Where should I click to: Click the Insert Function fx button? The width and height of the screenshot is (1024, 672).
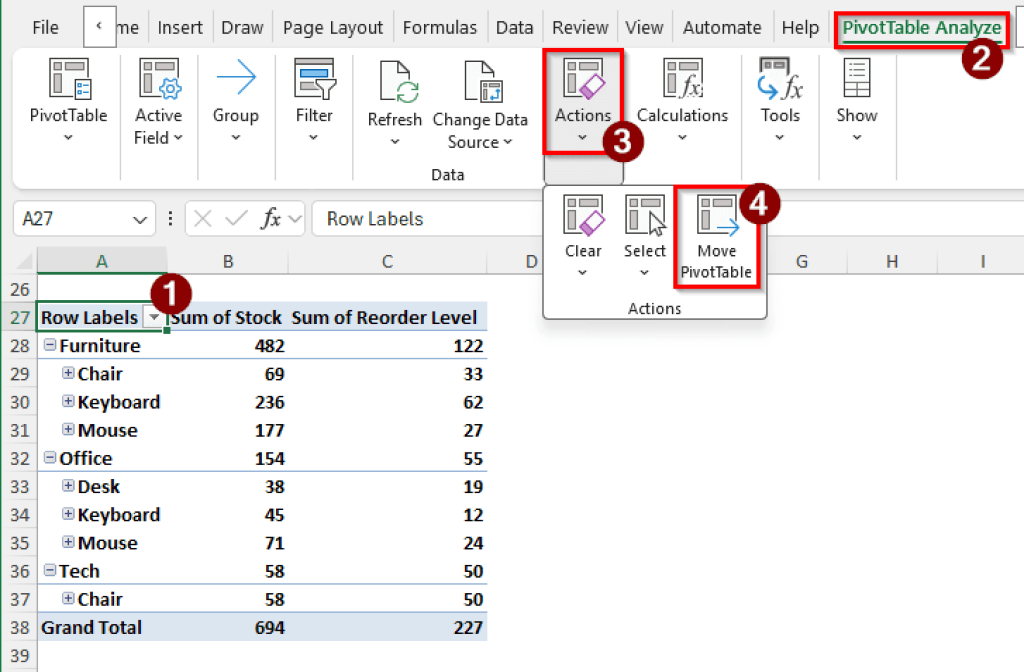pos(273,218)
